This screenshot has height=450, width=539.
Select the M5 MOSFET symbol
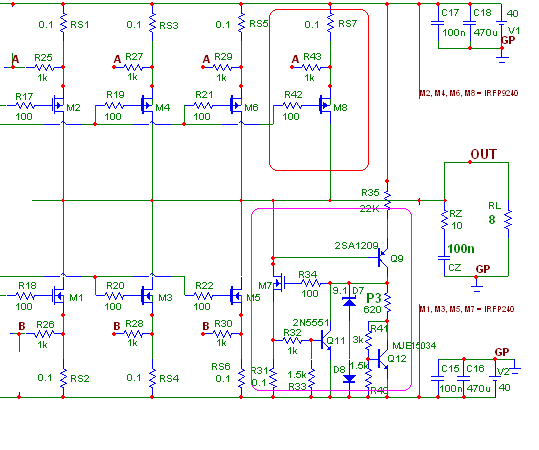pyautogui.click(x=236, y=296)
